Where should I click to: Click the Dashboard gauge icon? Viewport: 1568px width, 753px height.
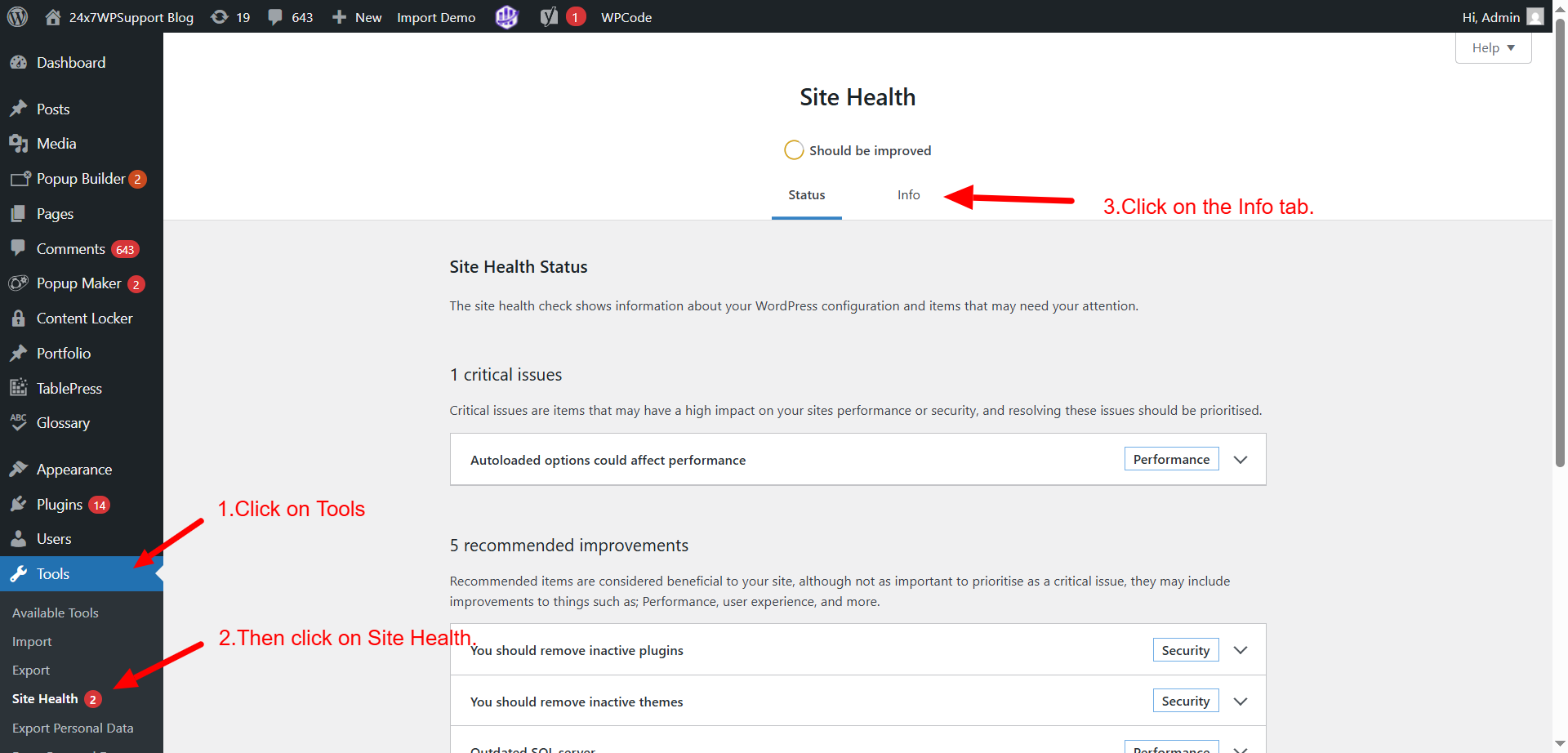(19, 63)
